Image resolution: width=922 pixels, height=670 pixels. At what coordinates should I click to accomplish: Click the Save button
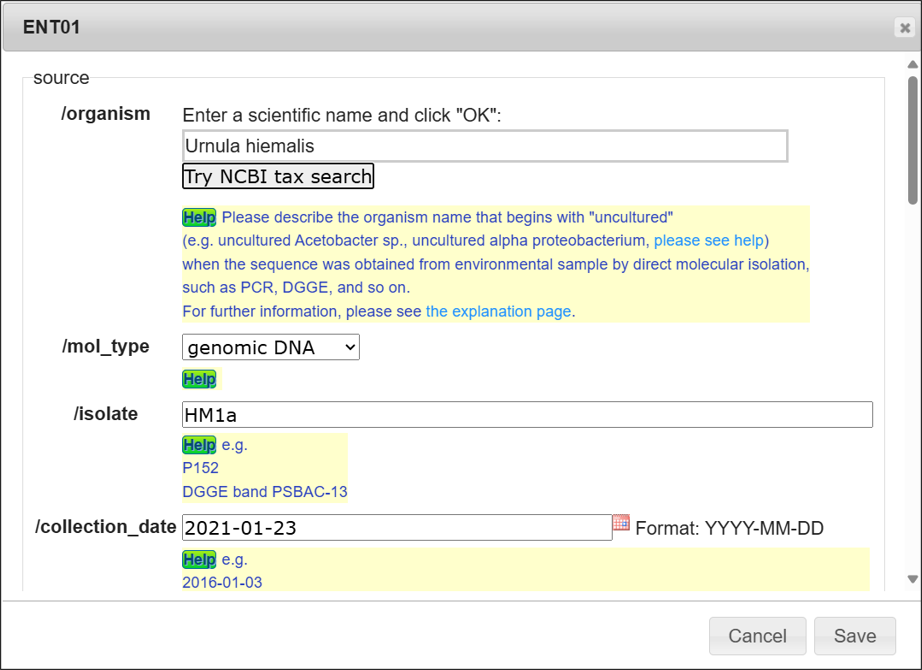[x=854, y=635]
